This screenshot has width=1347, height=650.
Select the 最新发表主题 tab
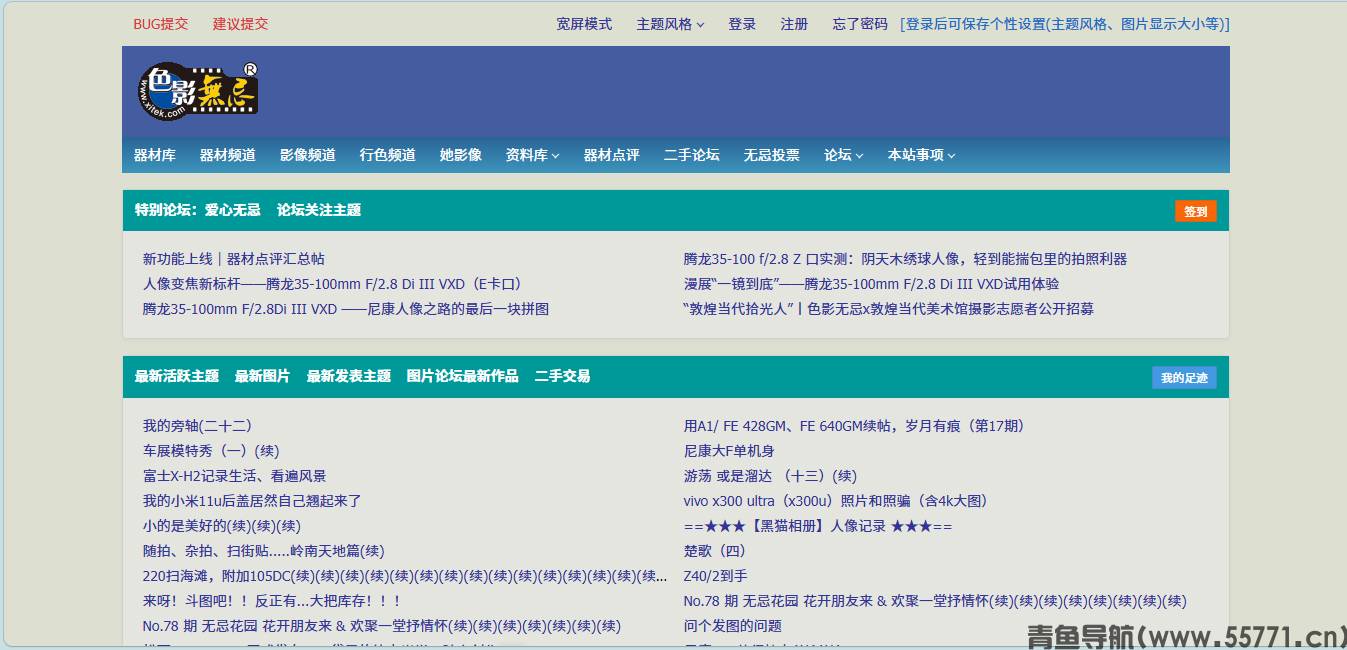click(x=349, y=376)
